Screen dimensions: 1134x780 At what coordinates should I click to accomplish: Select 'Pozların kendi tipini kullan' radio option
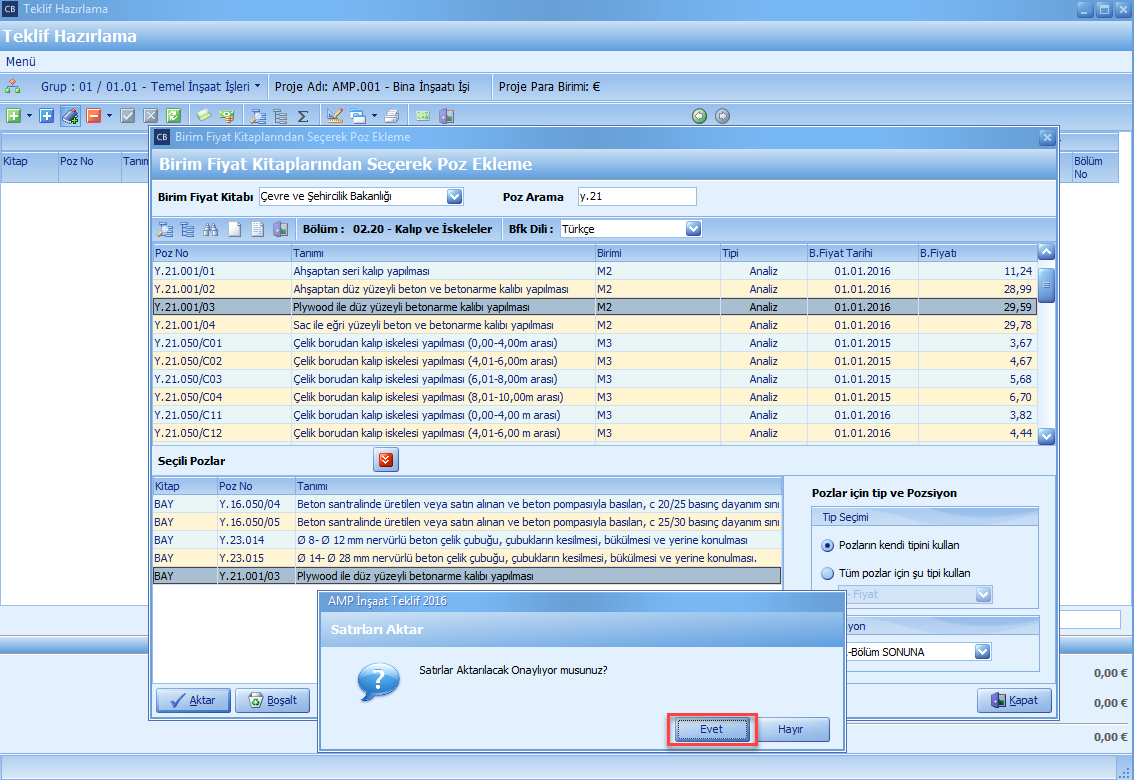tap(827, 545)
